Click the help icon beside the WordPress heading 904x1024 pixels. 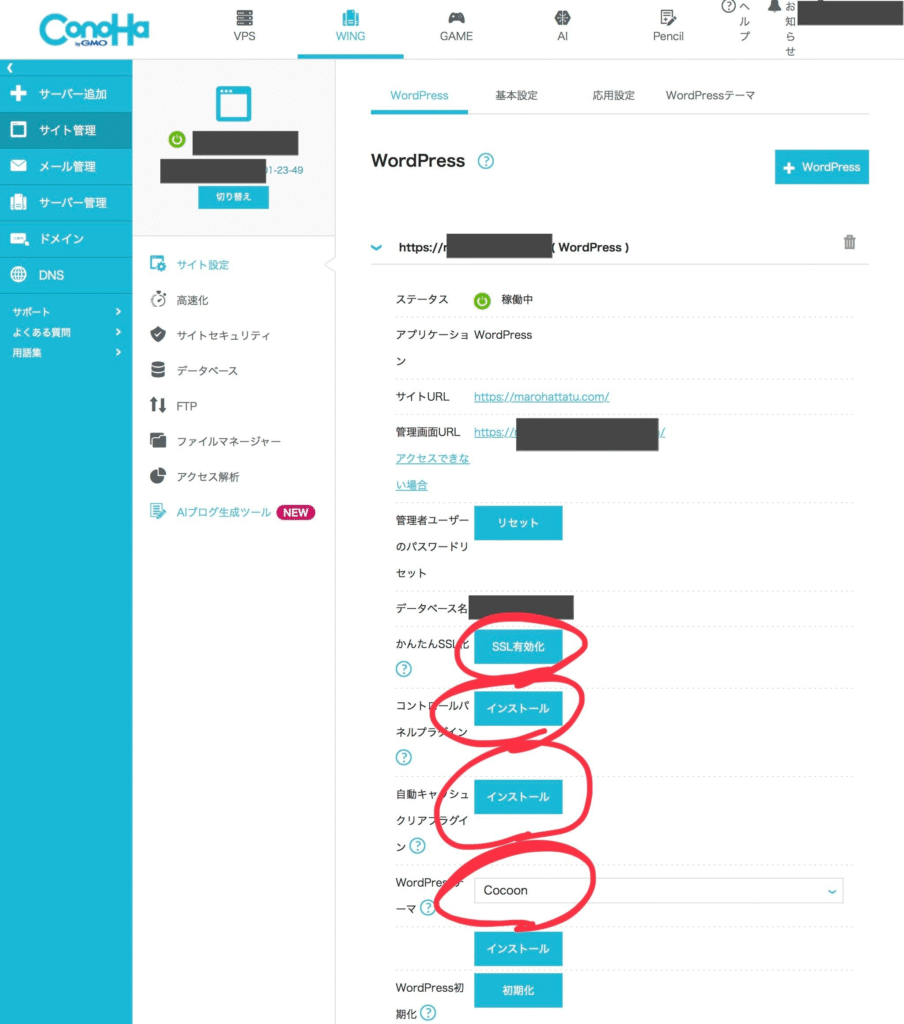tap(486, 161)
